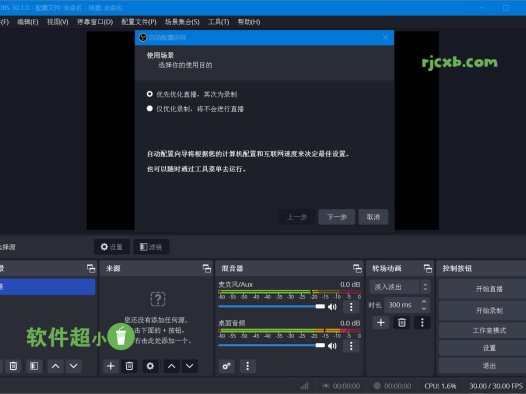The image size is (526, 394).
Task: Move source up in Sources panel
Action: (x=171, y=366)
